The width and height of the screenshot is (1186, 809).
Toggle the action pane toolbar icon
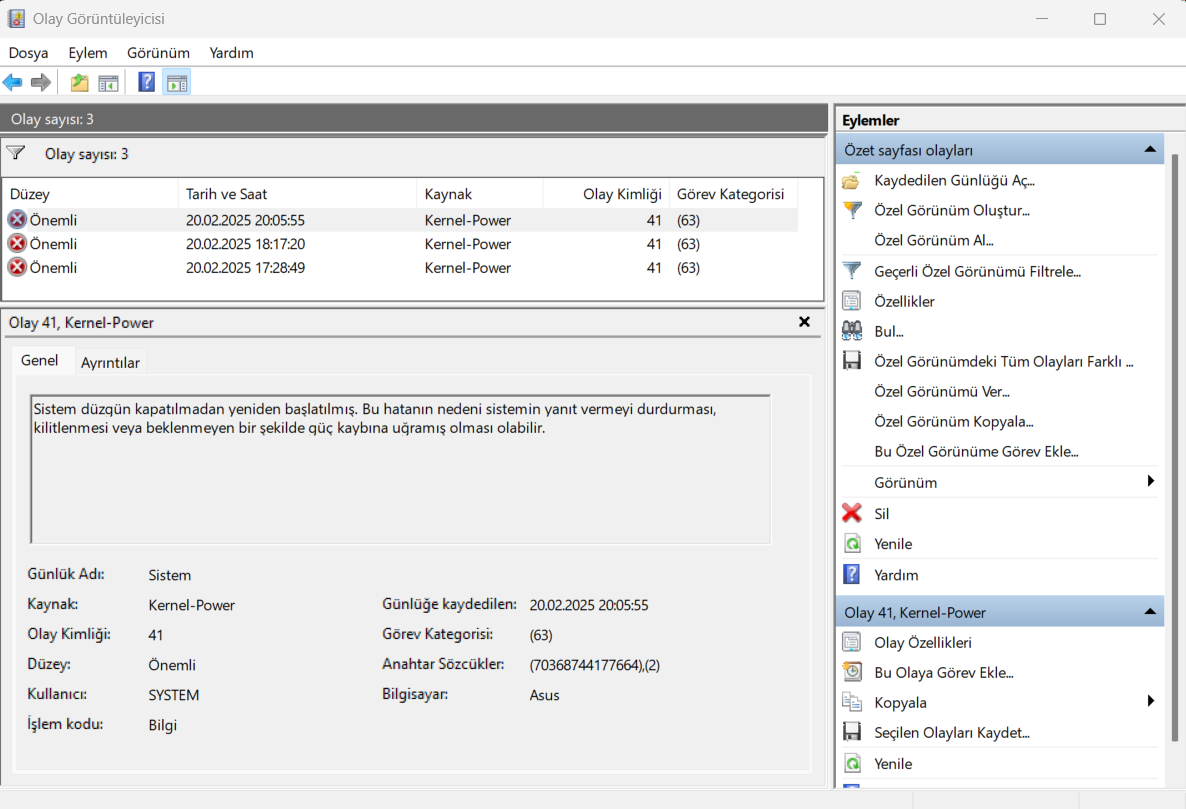177,82
